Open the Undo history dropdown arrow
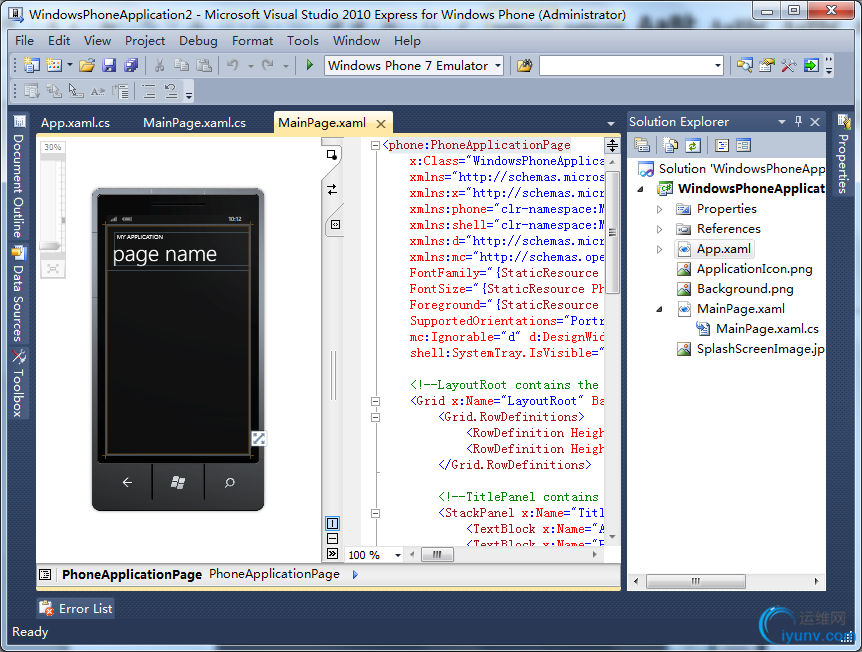The height and width of the screenshot is (652, 862). [251, 66]
